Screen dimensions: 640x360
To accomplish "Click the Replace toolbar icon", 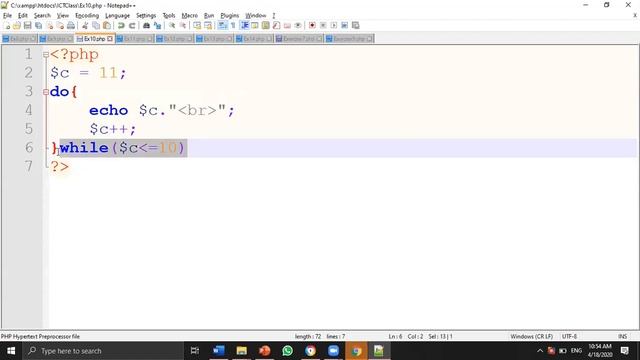I will click(x=157, y=25).
